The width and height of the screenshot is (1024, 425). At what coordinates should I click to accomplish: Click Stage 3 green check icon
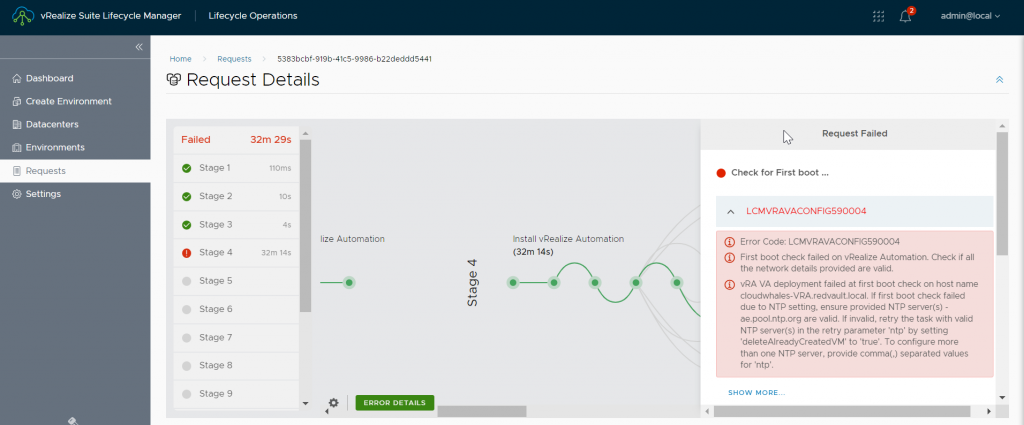[x=187, y=225]
